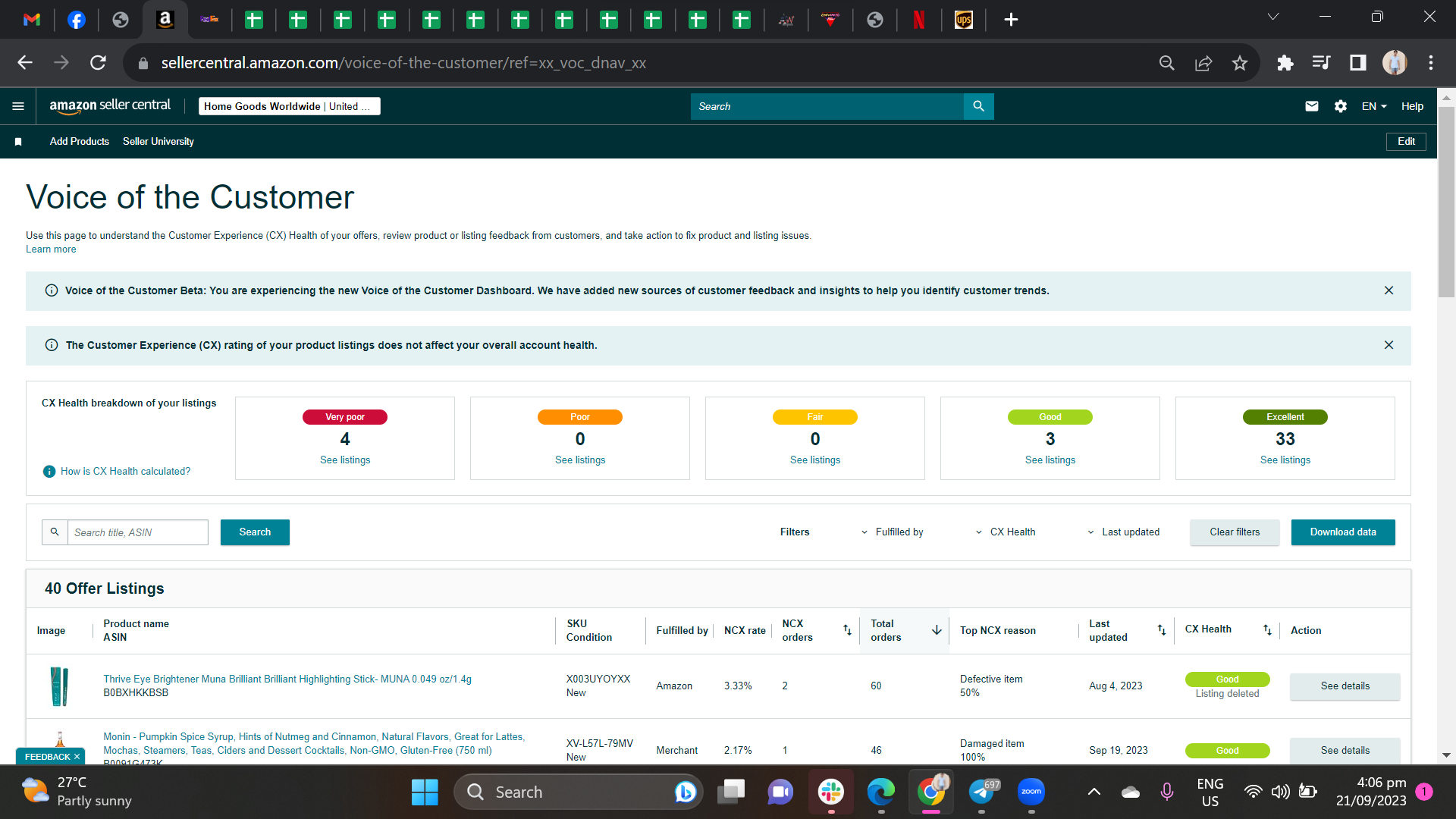Close the FEEDBACK tab widget
This screenshot has height=819, width=1456.
(x=77, y=757)
